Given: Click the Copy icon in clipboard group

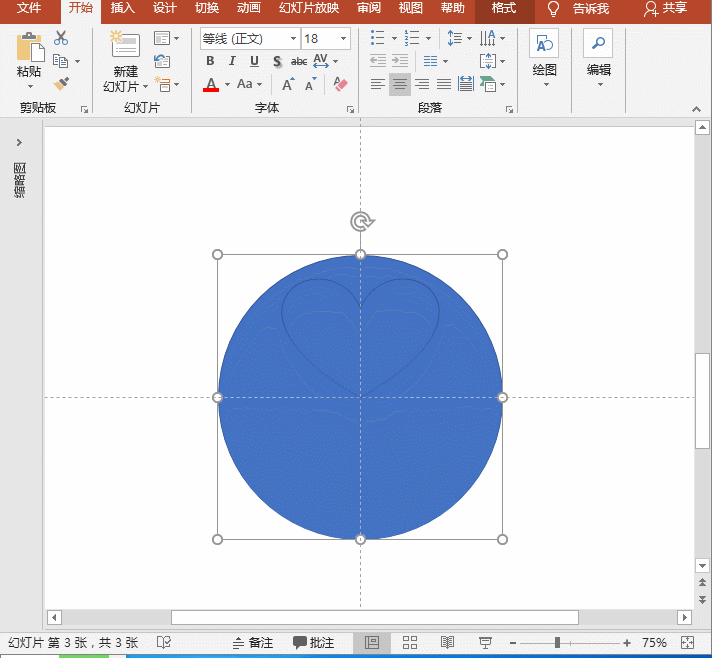Looking at the screenshot, I should 60,60.
